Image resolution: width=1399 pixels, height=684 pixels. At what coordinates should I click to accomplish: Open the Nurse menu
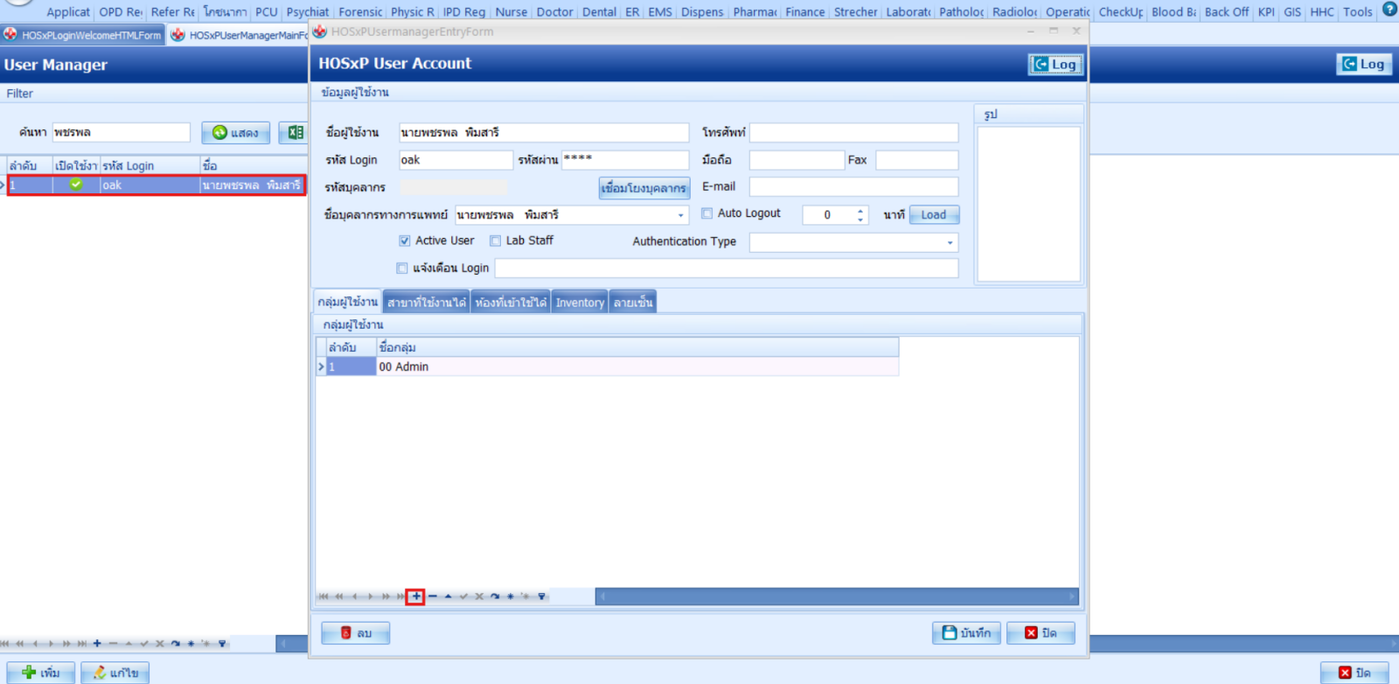pyautogui.click(x=511, y=12)
